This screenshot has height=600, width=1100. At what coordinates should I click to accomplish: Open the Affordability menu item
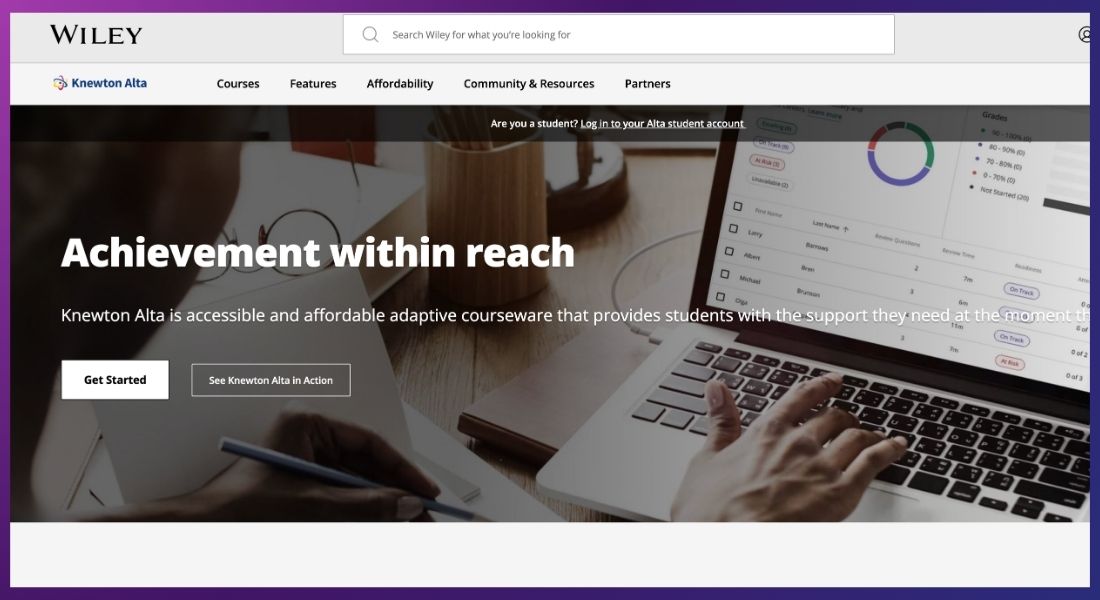coord(400,84)
